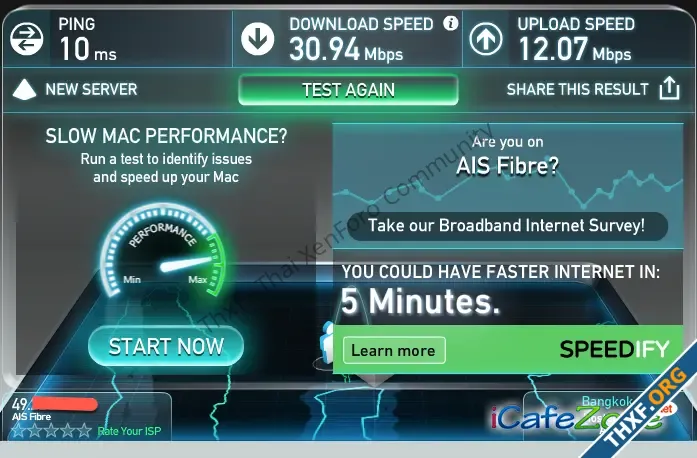Click the download speed arrow icon
The width and height of the screenshot is (697, 458).
[x=257, y=39]
